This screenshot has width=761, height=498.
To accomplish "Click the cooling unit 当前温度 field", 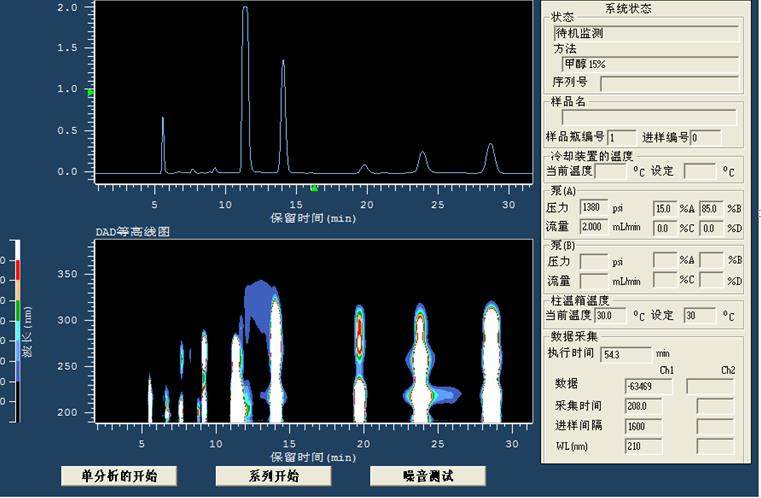I will [x=611, y=171].
